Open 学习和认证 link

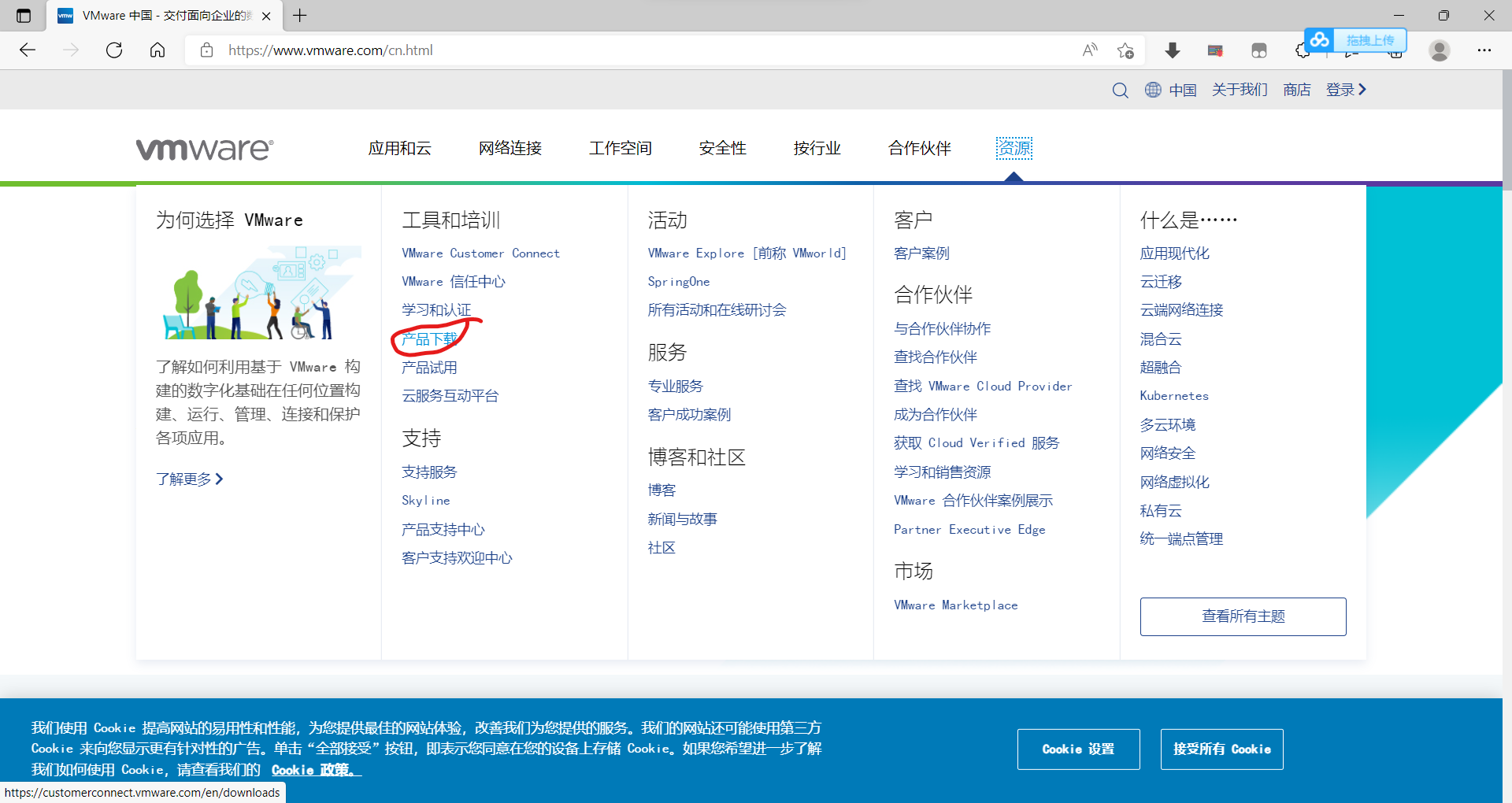436,310
